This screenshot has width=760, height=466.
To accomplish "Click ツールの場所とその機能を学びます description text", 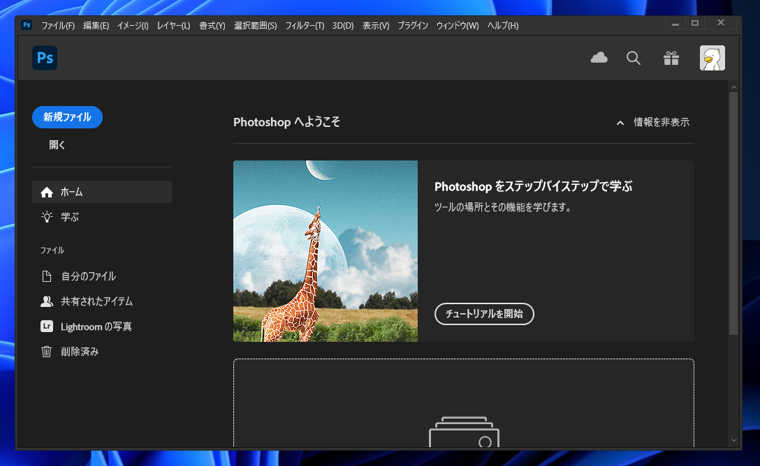I will [x=503, y=207].
